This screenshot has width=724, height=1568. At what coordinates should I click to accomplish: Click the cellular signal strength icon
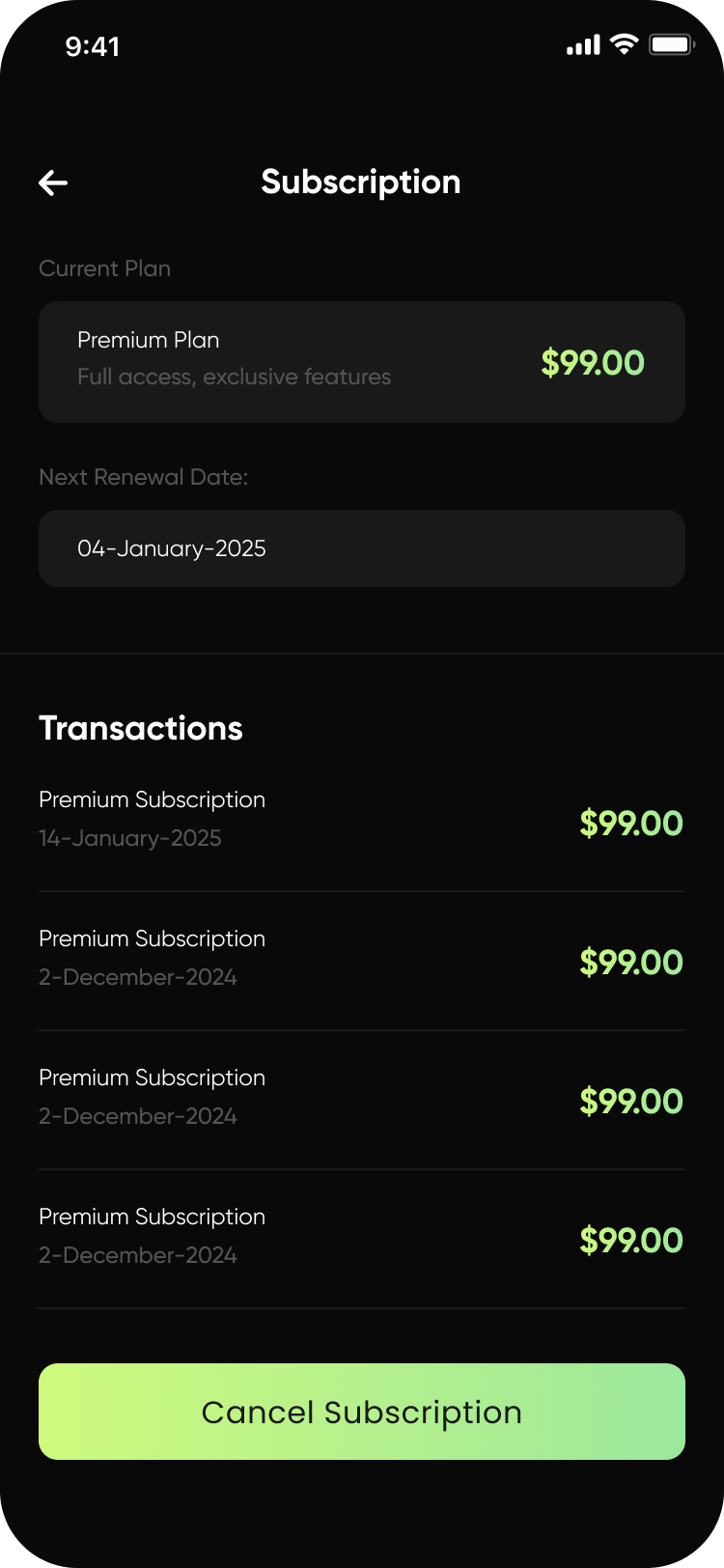click(583, 45)
